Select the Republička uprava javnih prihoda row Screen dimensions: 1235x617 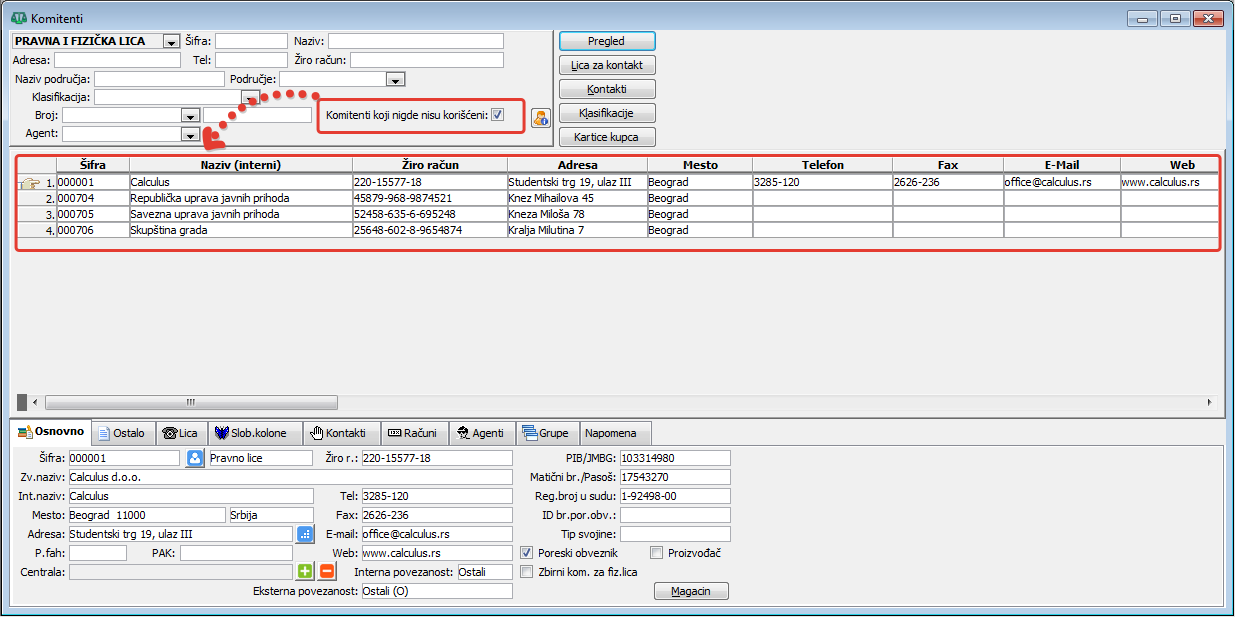(618, 198)
